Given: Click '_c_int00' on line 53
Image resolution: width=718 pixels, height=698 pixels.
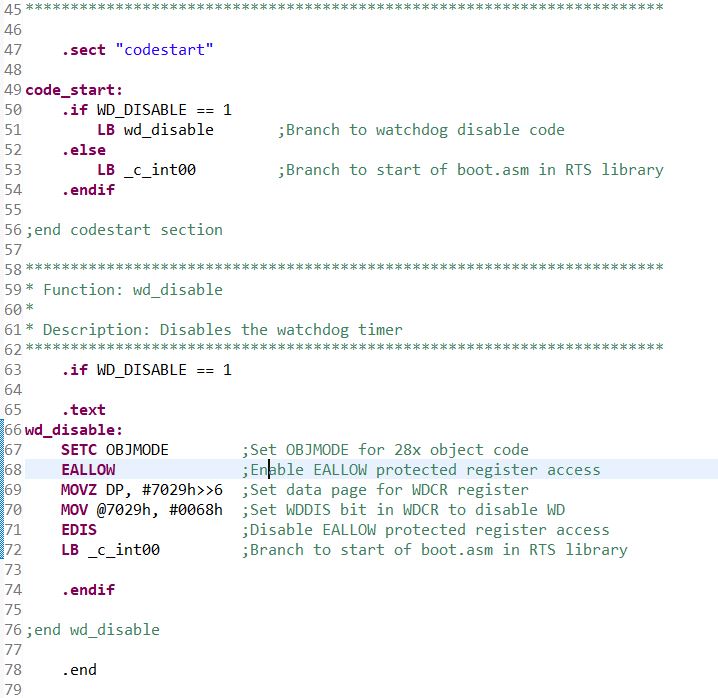Looking at the screenshot, I should pos(160,170).
